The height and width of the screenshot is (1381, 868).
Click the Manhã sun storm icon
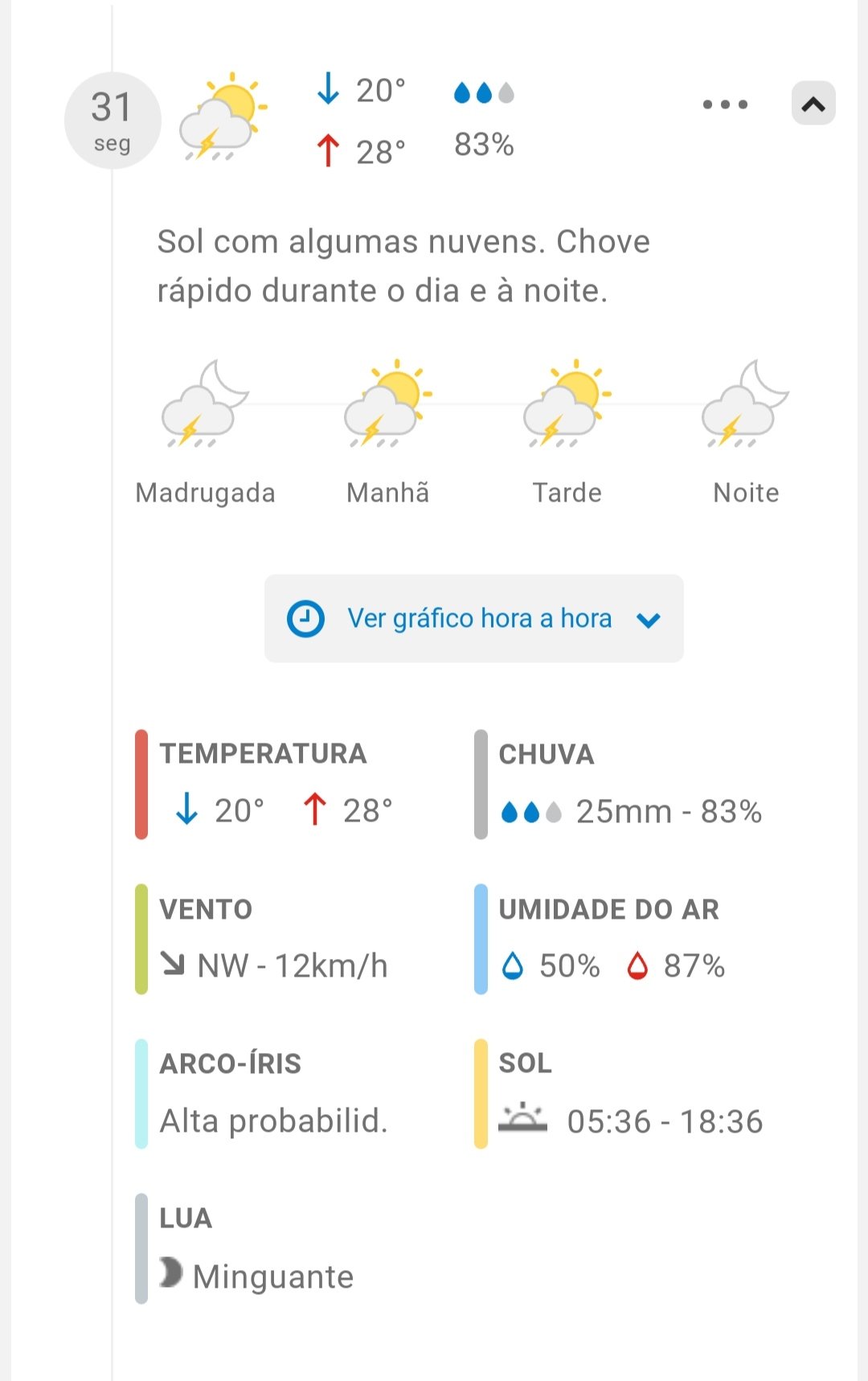tap(387, 404)
